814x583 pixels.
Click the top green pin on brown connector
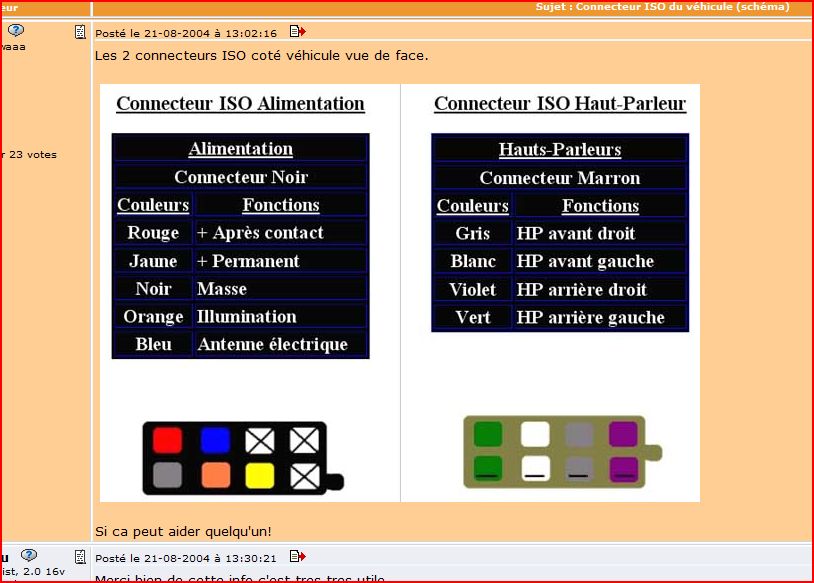tap(488, 434)
